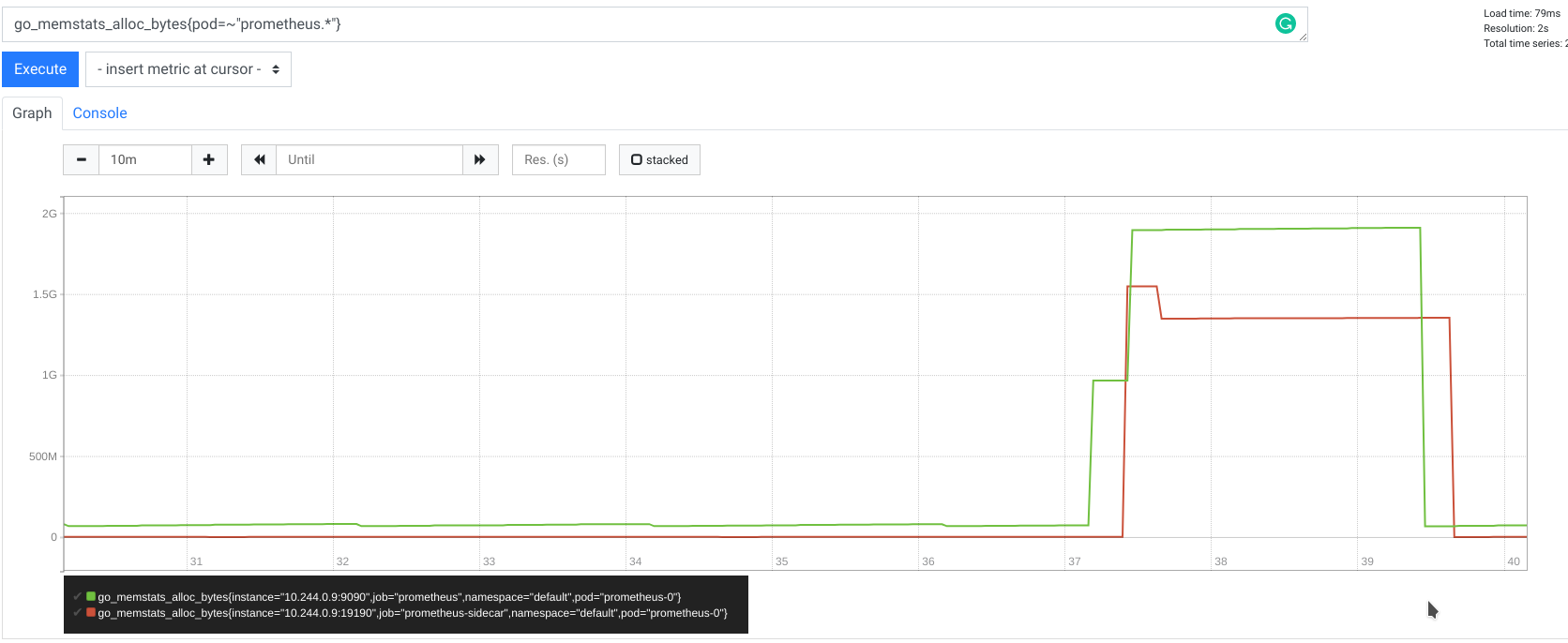Click the 500M y-axis label
Image resolution: width=1568 pixels, height=643 pixels.
click(43, 456)
